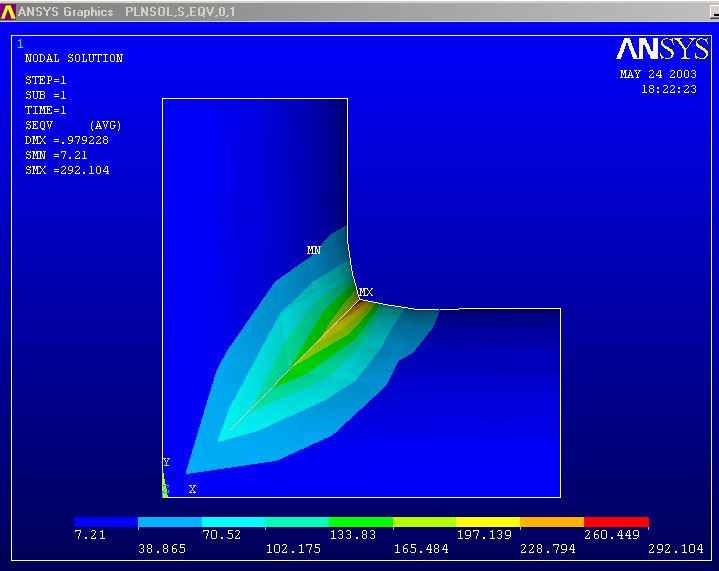The width and height of the screenshot is (719, 571).
Task: Pick the green legend color band
Action: point(361,522)
